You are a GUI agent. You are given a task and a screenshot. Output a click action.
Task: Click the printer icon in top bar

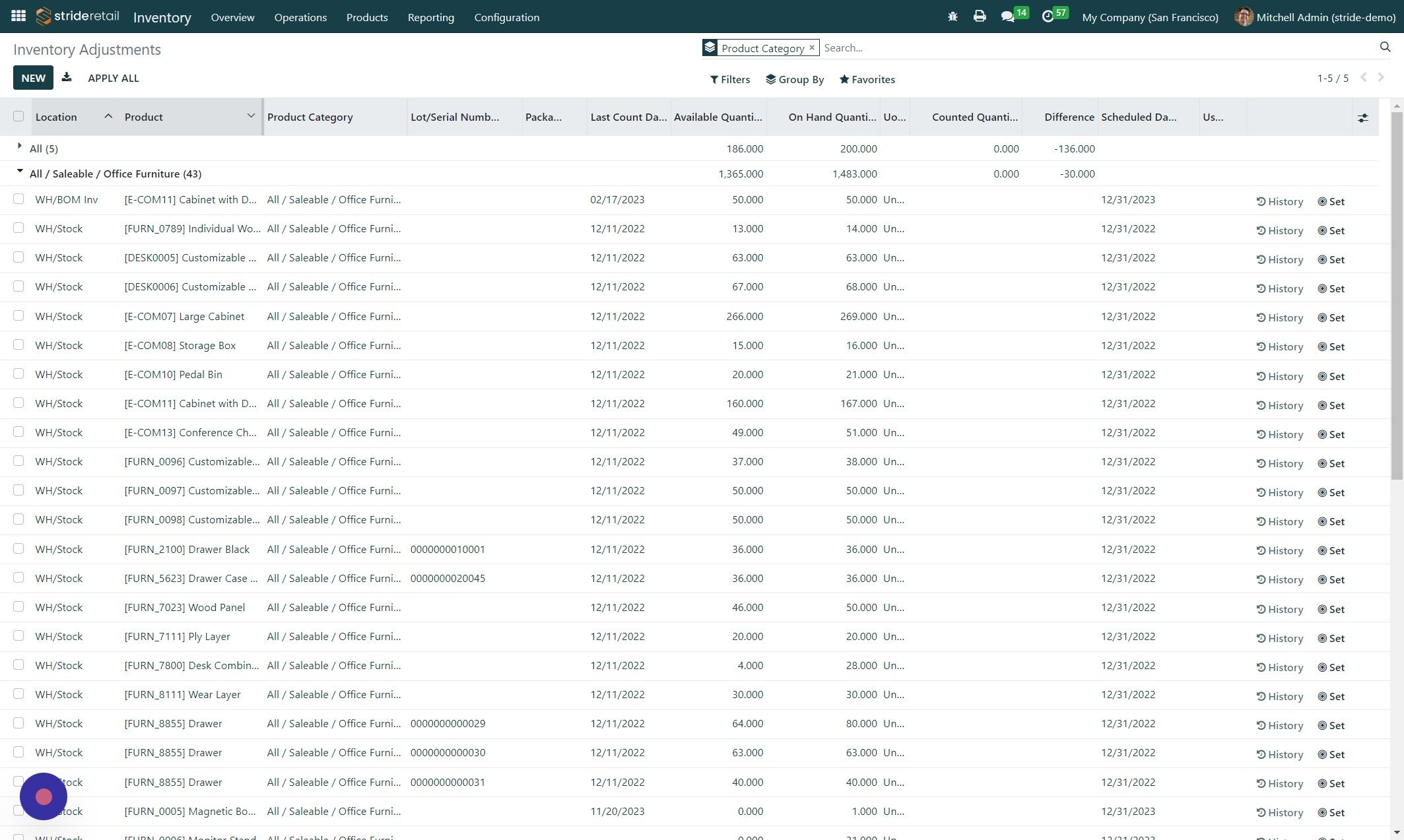click(x=979, y=16)
